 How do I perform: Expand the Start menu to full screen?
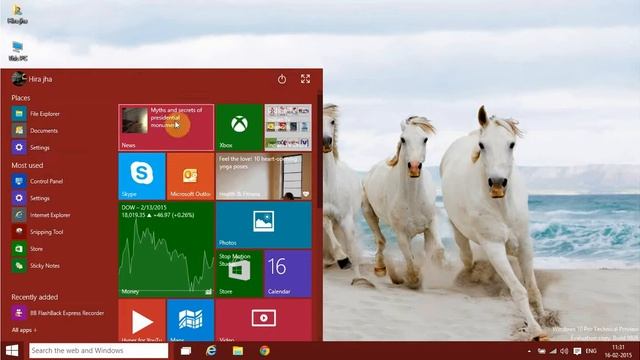coord(305,79)
